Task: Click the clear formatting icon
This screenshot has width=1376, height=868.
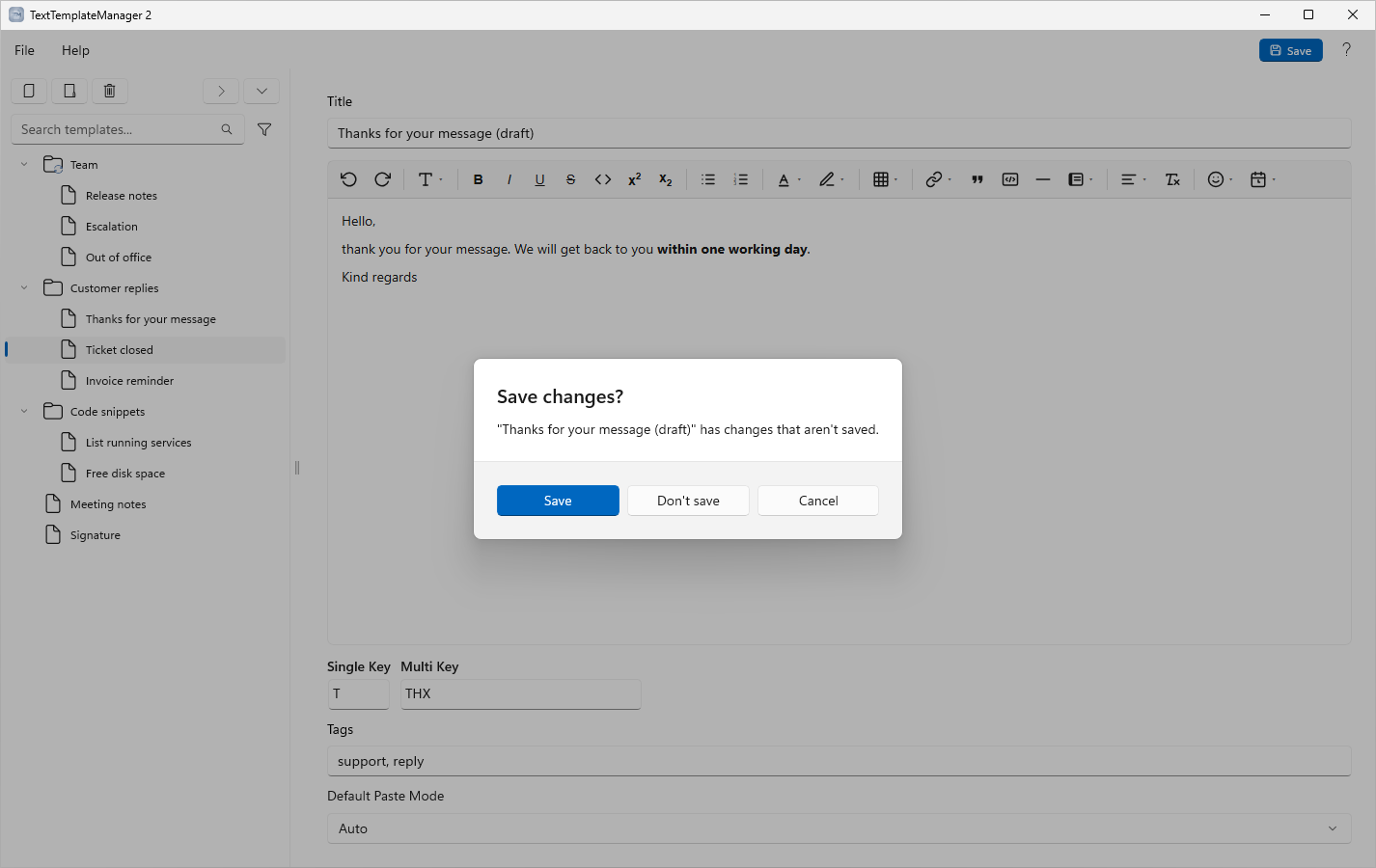Action: tap(1173, 179)
